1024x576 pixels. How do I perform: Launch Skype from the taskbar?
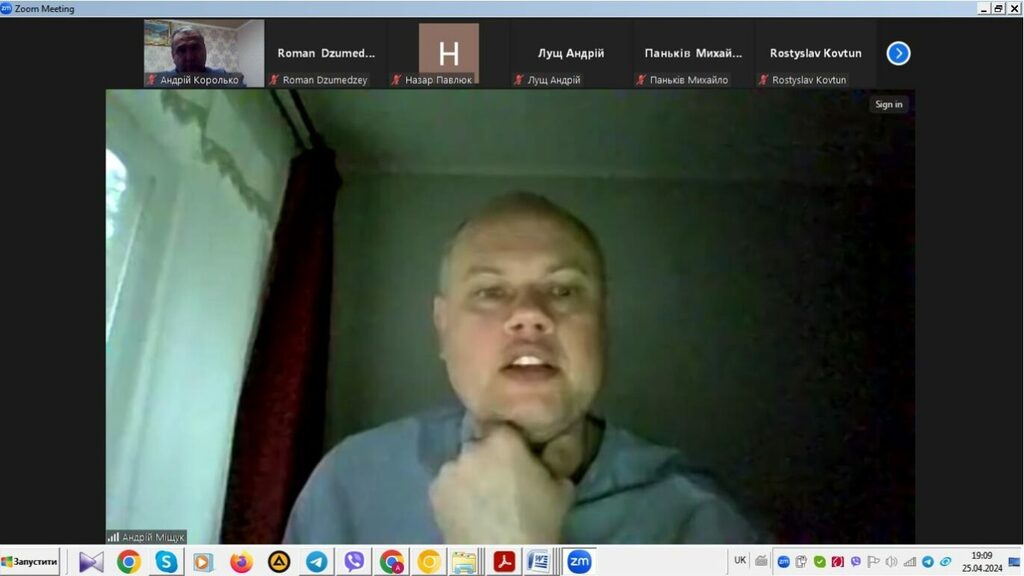(x=166, y=562)
